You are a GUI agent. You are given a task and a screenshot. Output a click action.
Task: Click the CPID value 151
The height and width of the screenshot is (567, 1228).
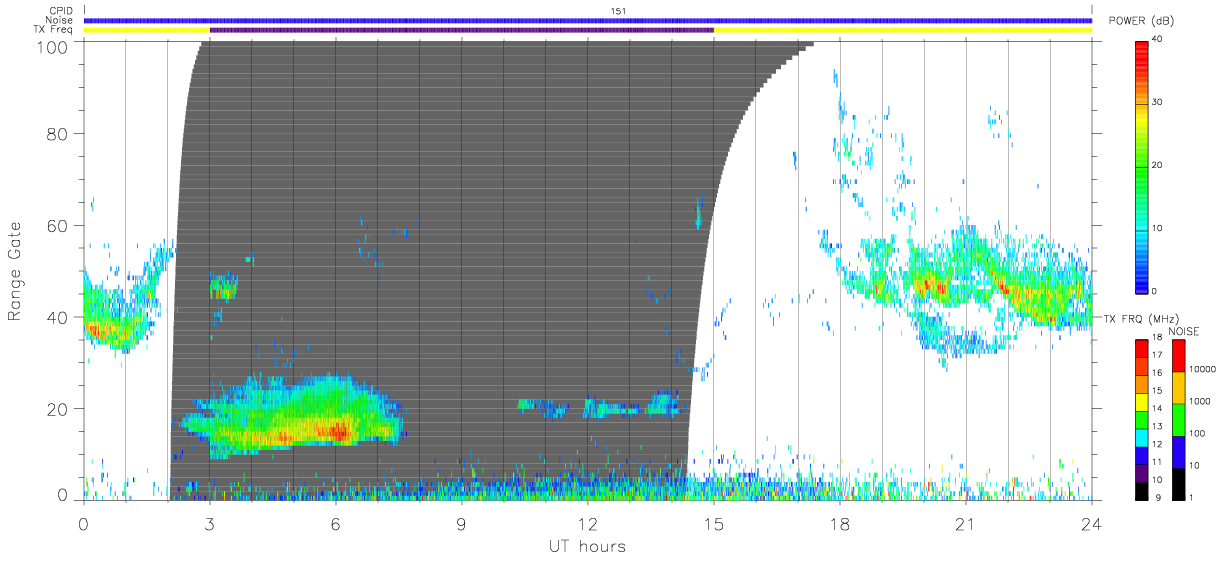pyautogui.click(x=618, y=11)
